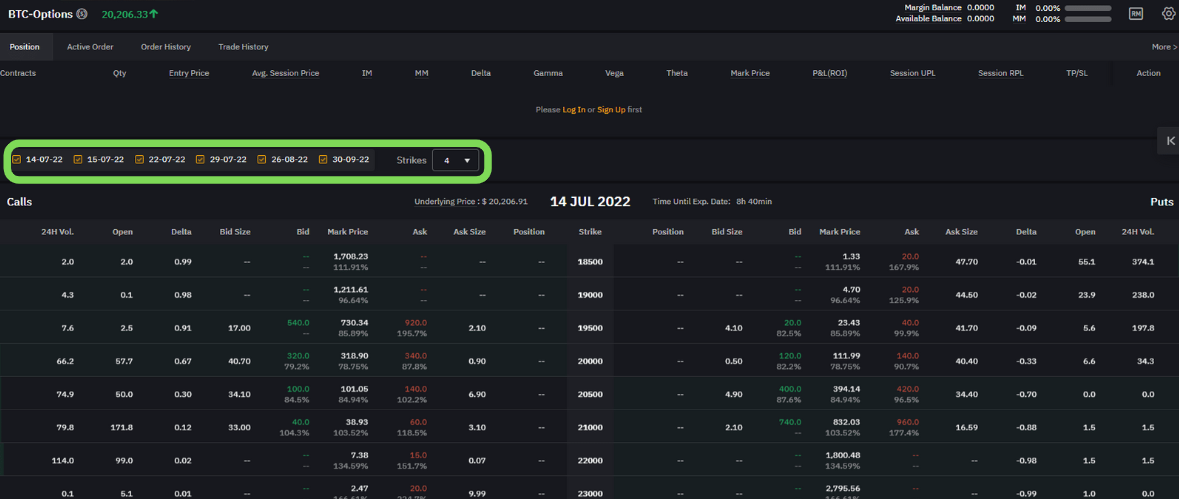Select the Order History tab
The image size is (1179, 499).
pos(165,47)
